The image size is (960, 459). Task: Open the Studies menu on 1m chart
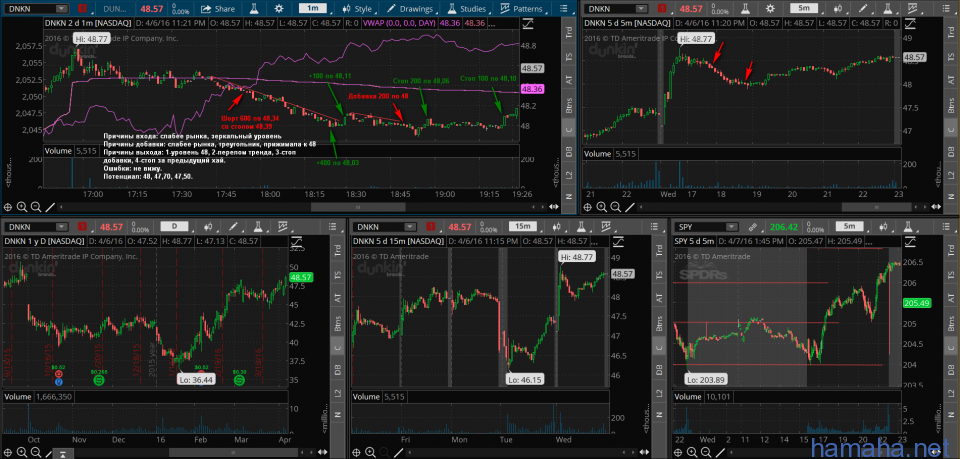click(x=467, y=9)
